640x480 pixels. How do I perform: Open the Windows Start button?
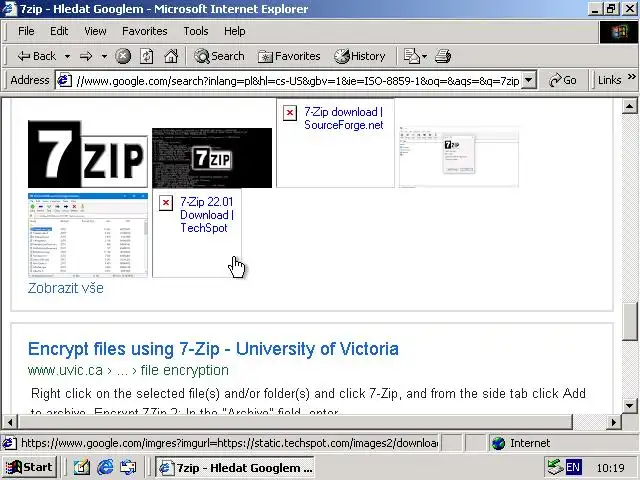coord(29,467)
